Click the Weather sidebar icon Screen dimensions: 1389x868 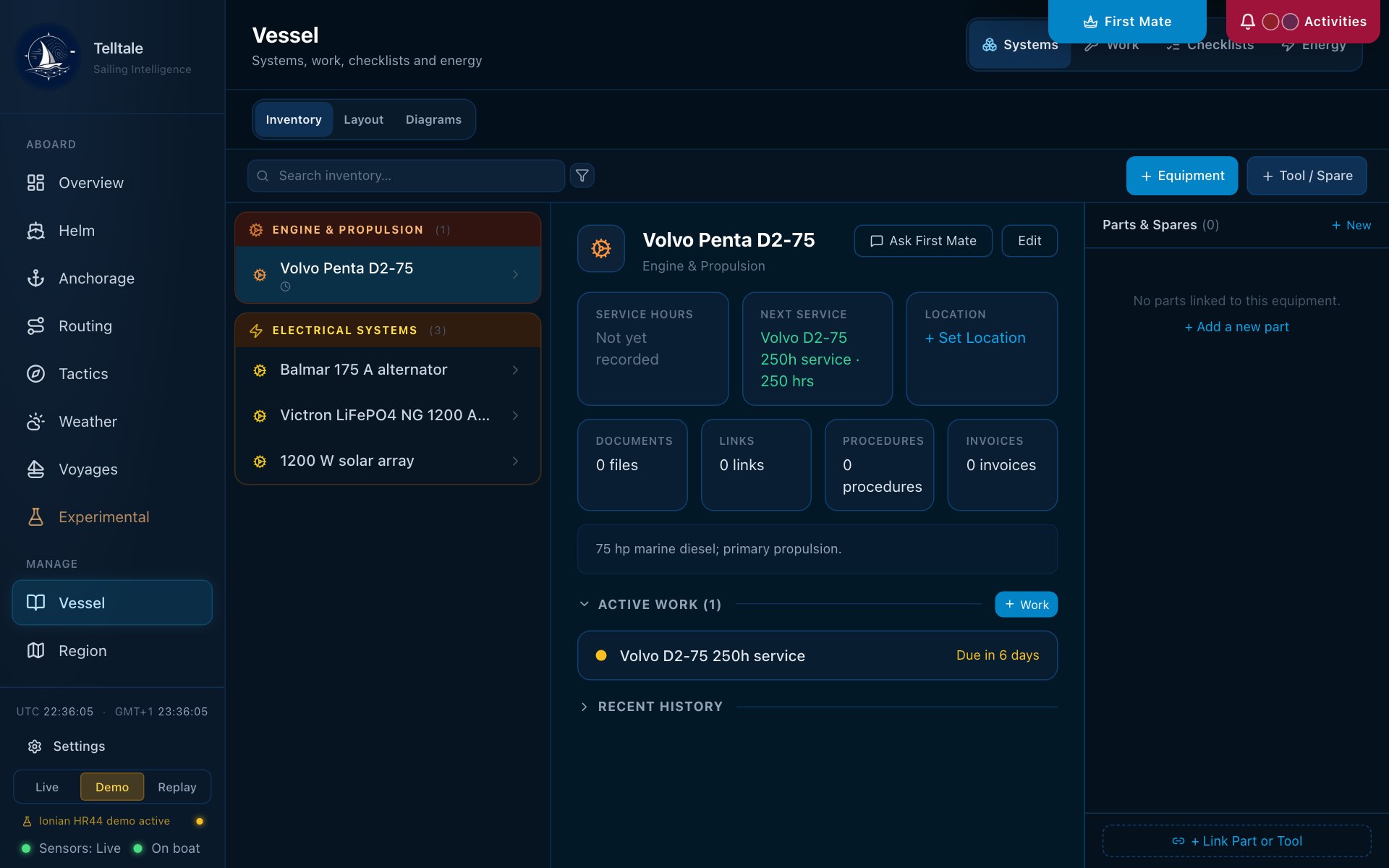point(35,422)
